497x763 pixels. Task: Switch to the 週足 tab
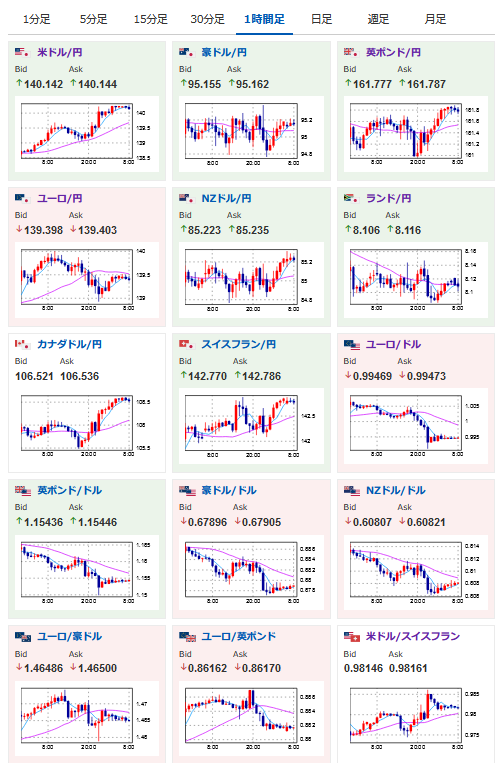click(x=378, y=19)
